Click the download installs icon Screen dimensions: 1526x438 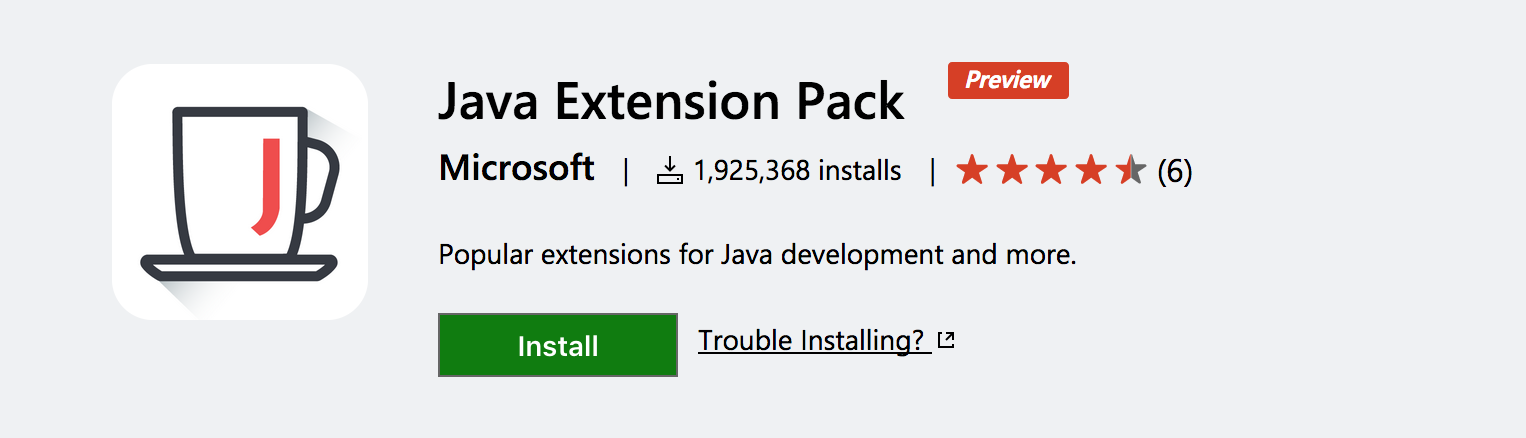pyautogui.click(x=669, y=171)
